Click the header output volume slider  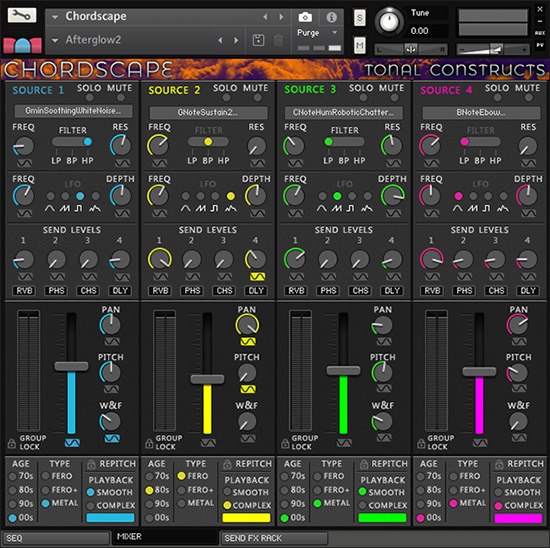(492, 50)
